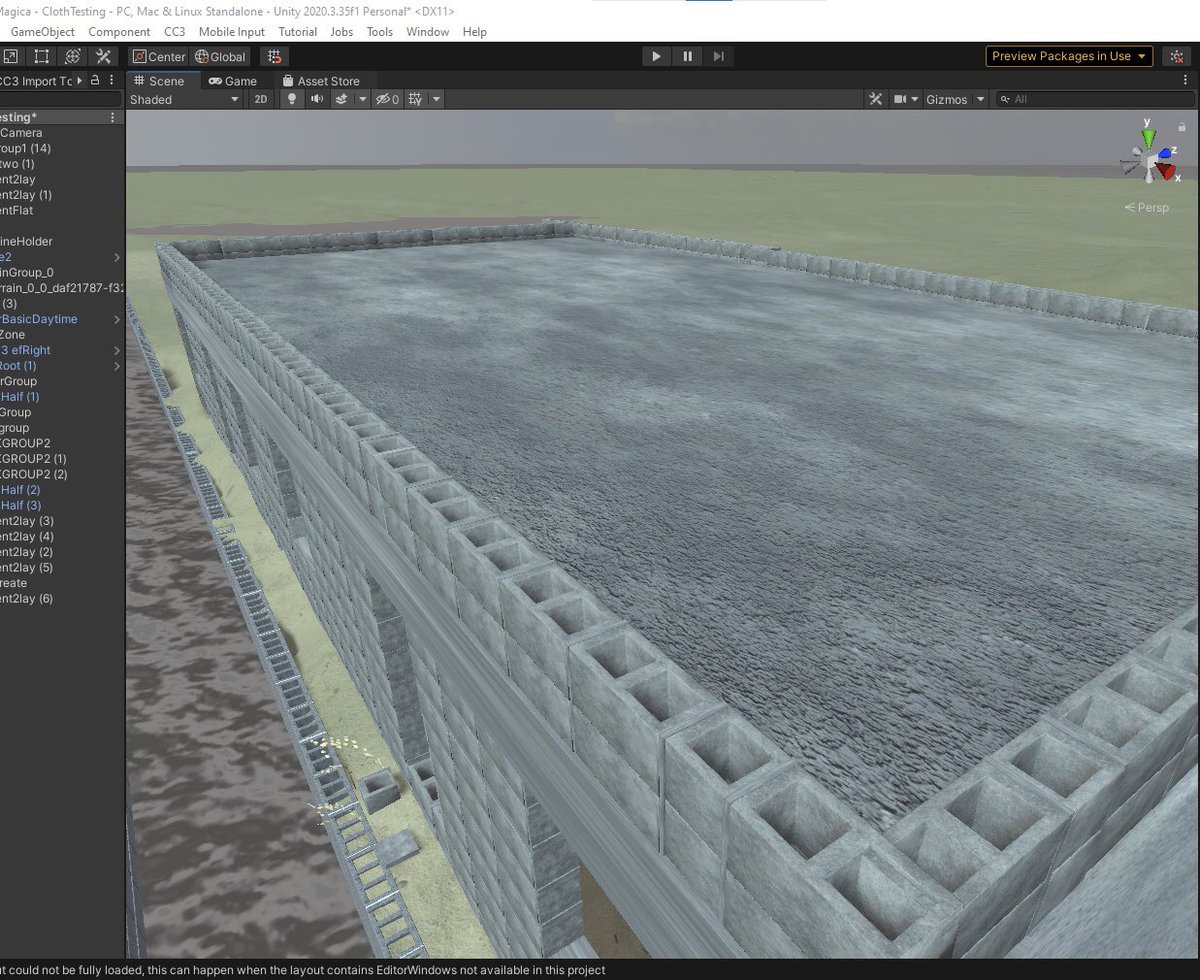Open the Help menu
1200x980 pixels.
click(474, 32)
